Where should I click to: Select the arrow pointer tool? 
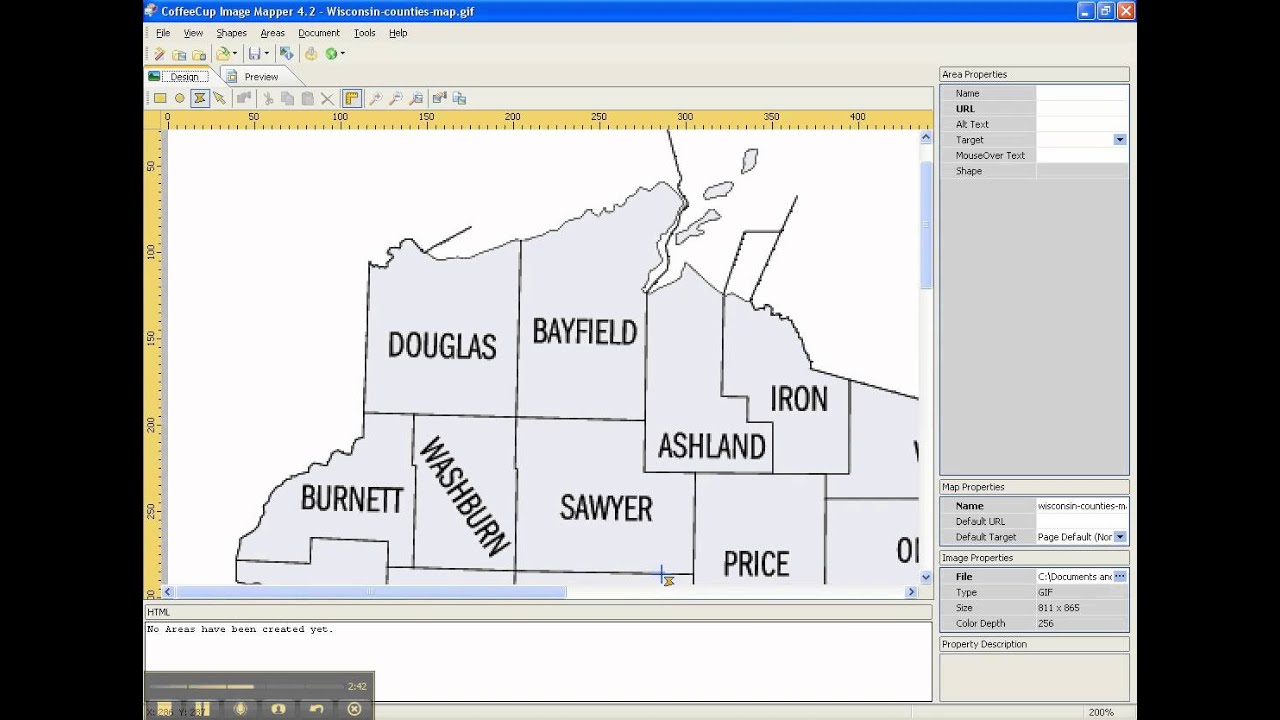219,98
